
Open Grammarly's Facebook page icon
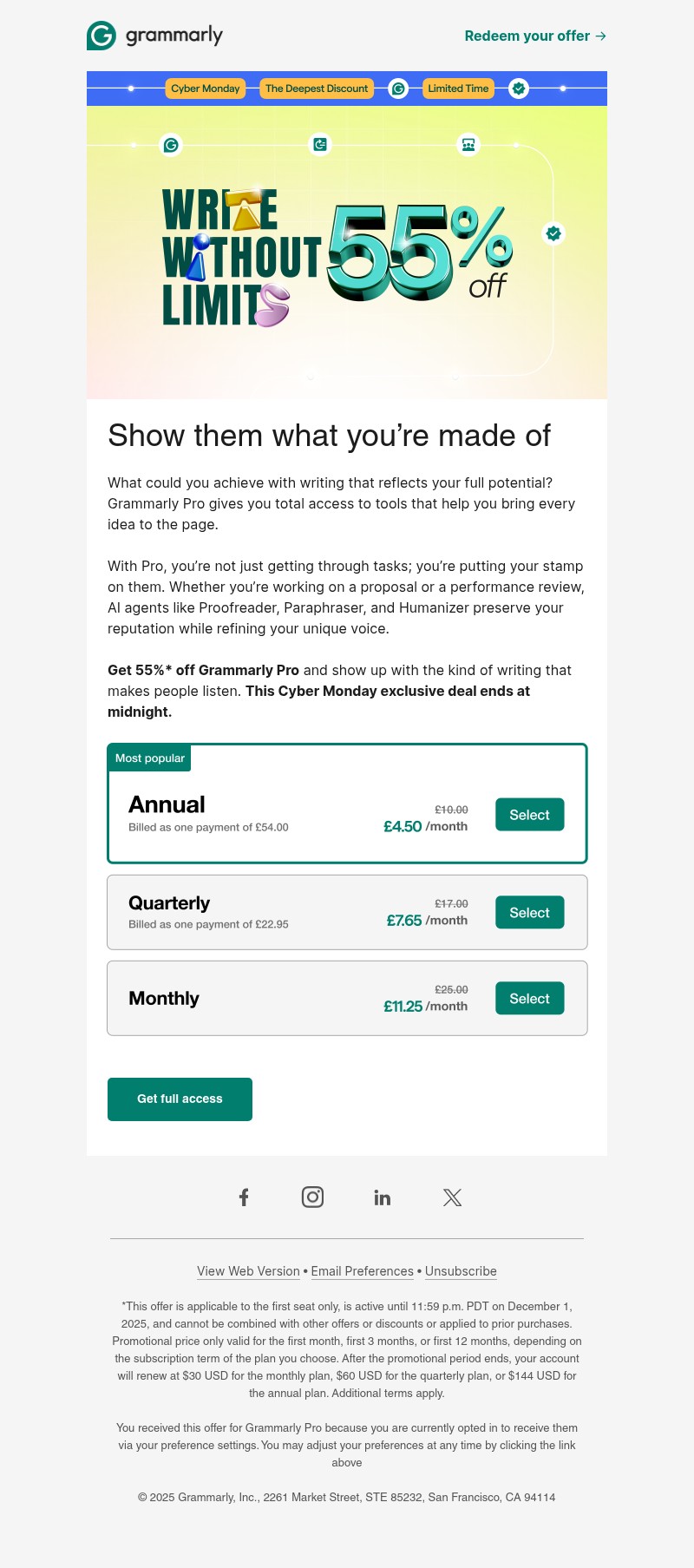[x=244, y=1197]
